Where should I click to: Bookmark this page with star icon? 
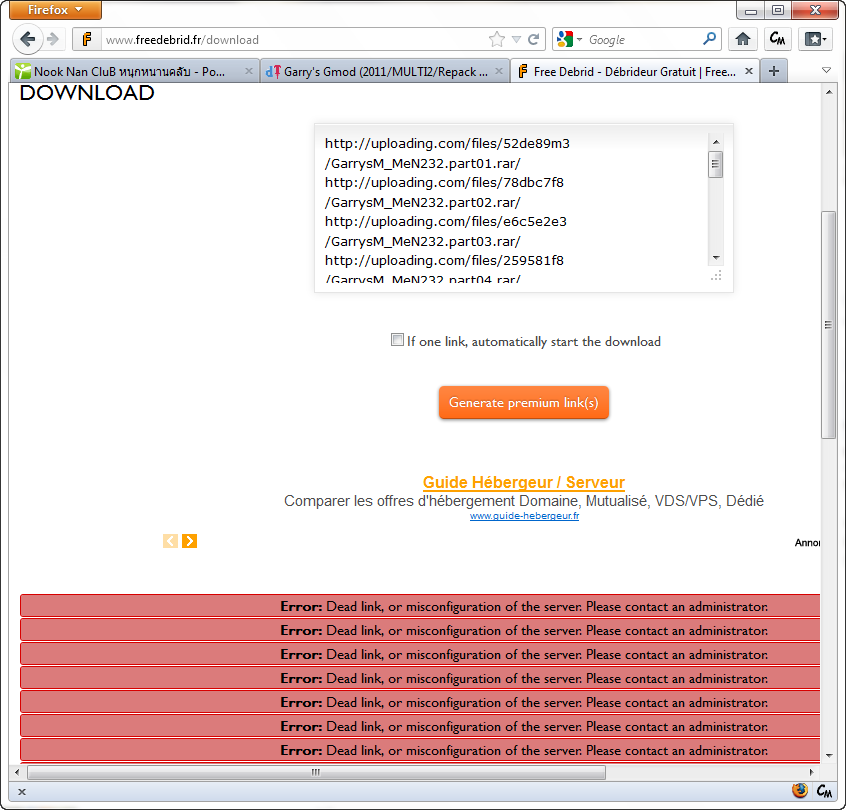(x=496, y=39)
